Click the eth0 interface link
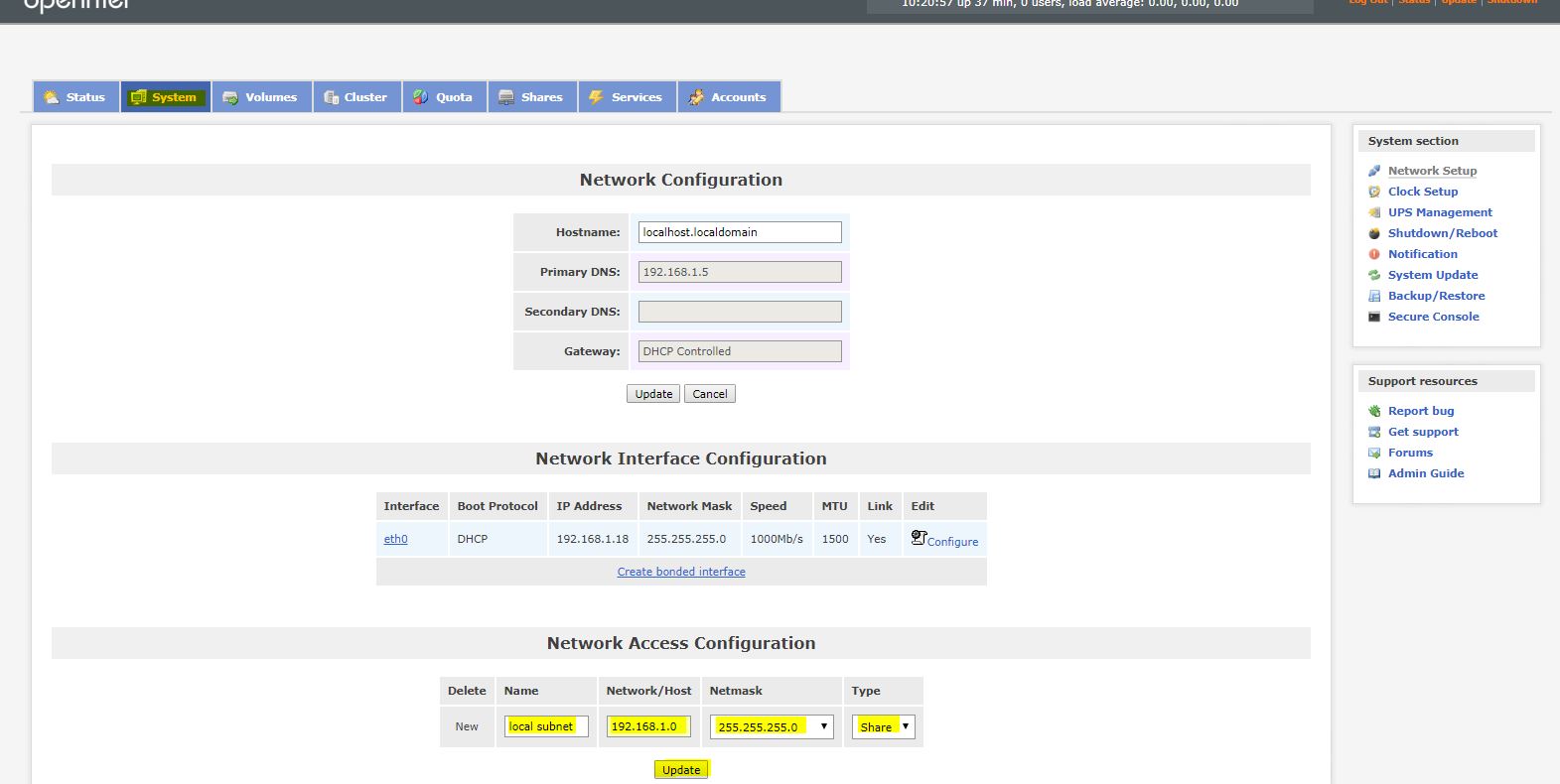 395,539
